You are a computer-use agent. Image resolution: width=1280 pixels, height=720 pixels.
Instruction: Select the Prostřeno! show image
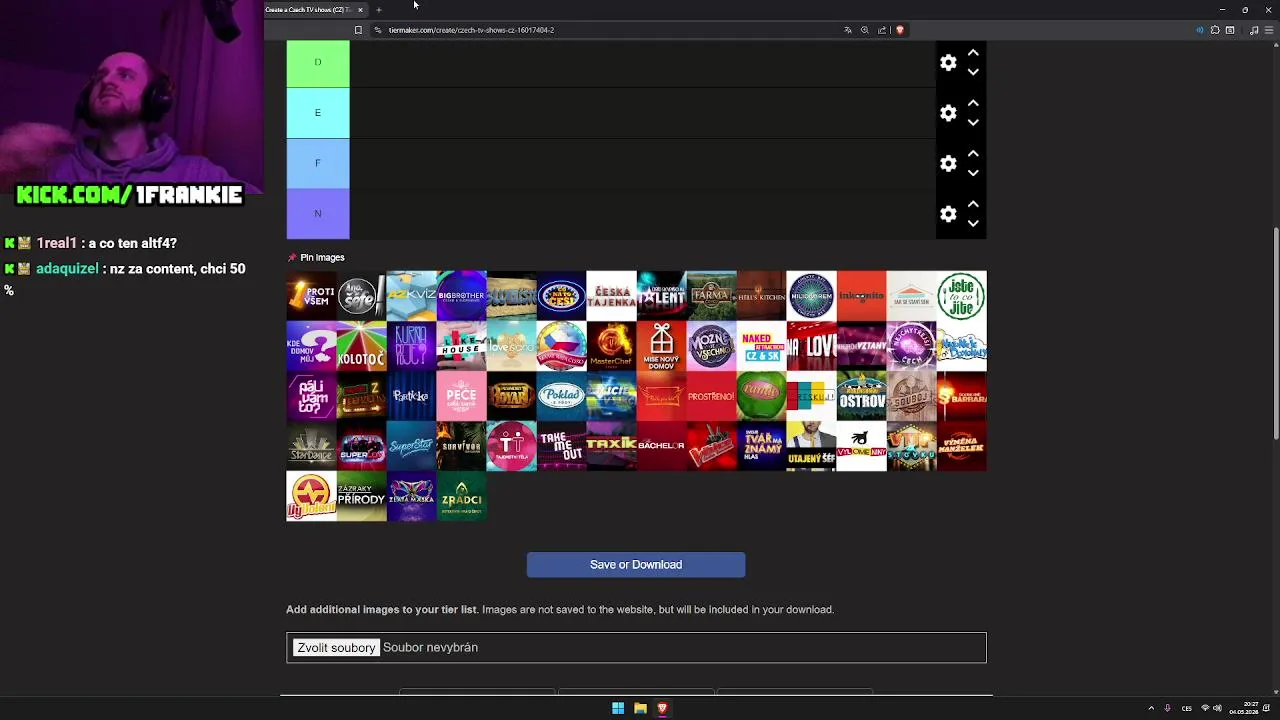pos(711,396)
